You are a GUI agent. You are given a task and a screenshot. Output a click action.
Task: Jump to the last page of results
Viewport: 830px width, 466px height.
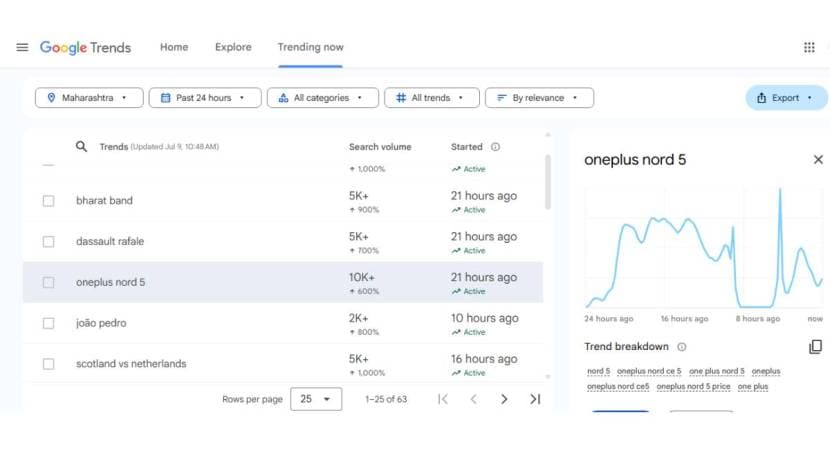click(535, 399)
